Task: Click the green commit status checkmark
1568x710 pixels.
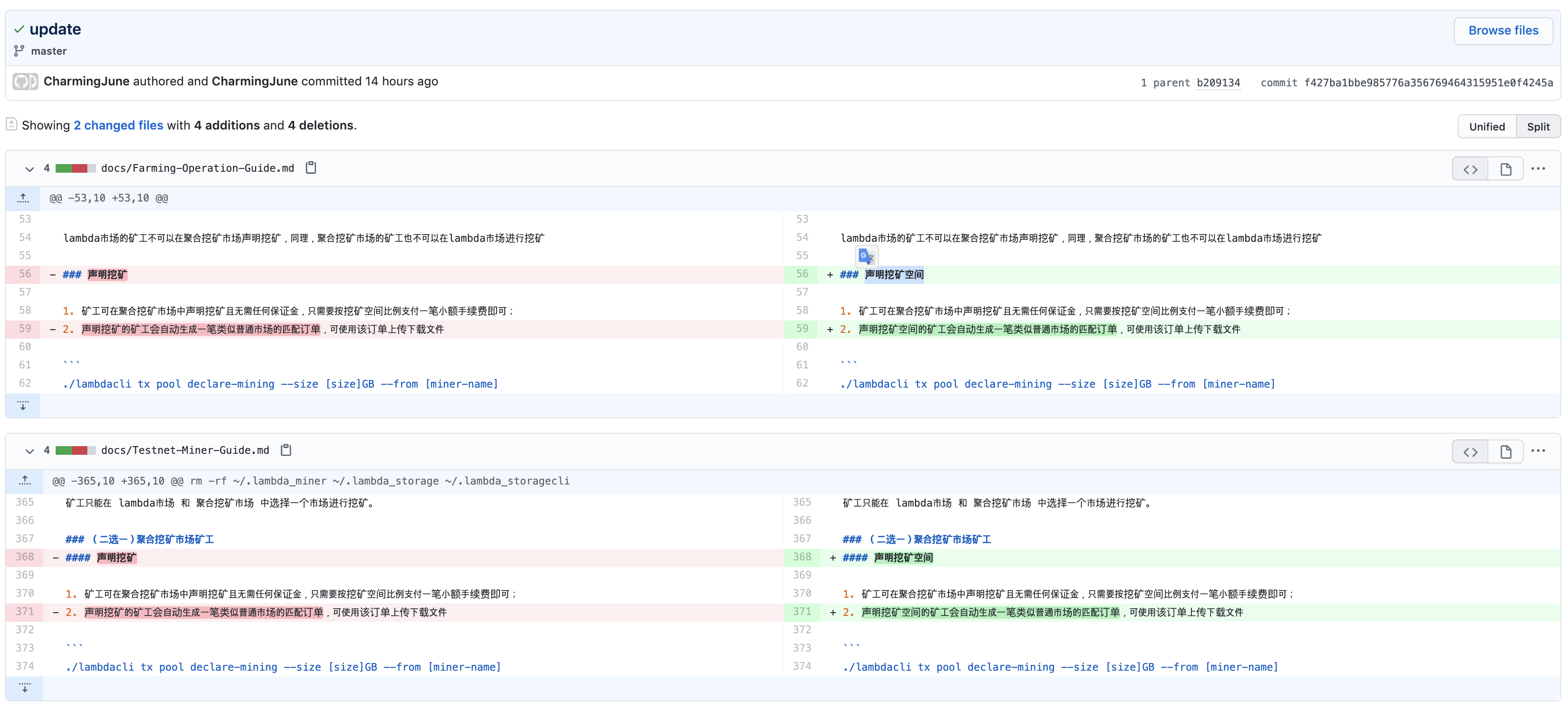Action: click(x=19, y=29)
